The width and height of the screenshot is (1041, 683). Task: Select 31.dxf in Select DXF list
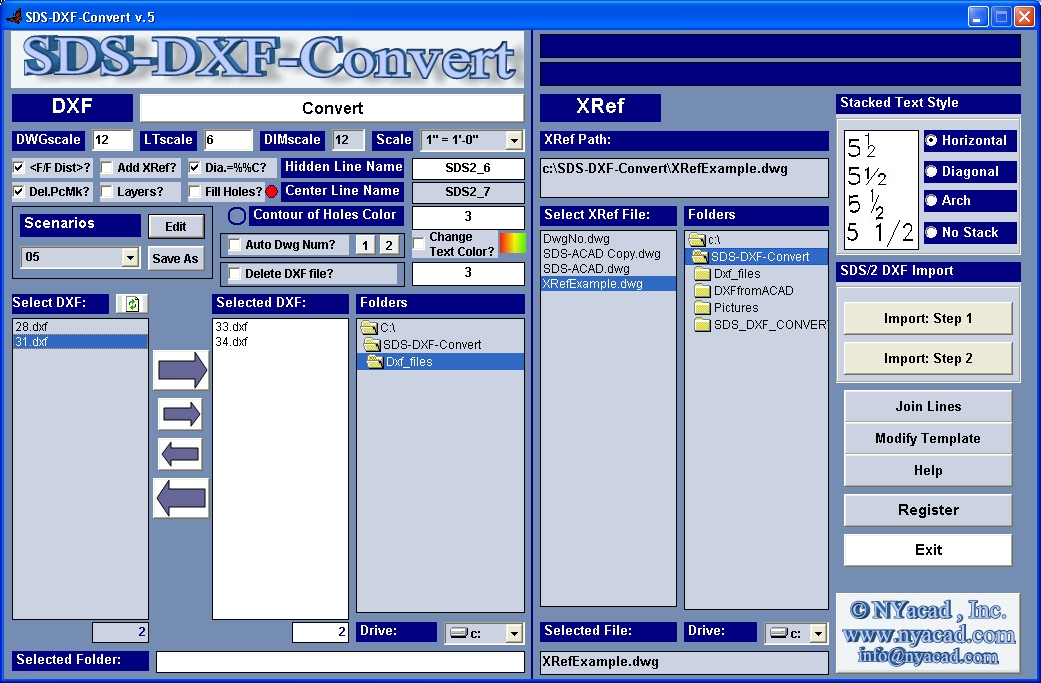point(80,342)
